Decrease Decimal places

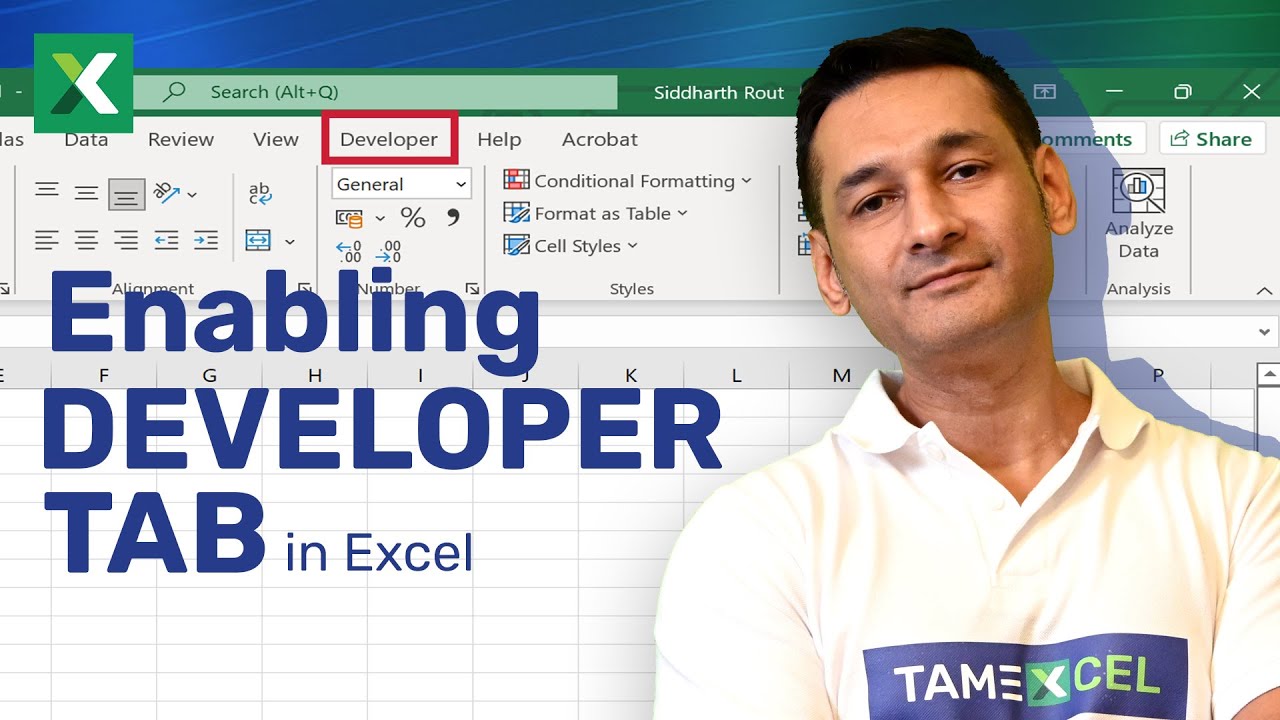(389, 251)
